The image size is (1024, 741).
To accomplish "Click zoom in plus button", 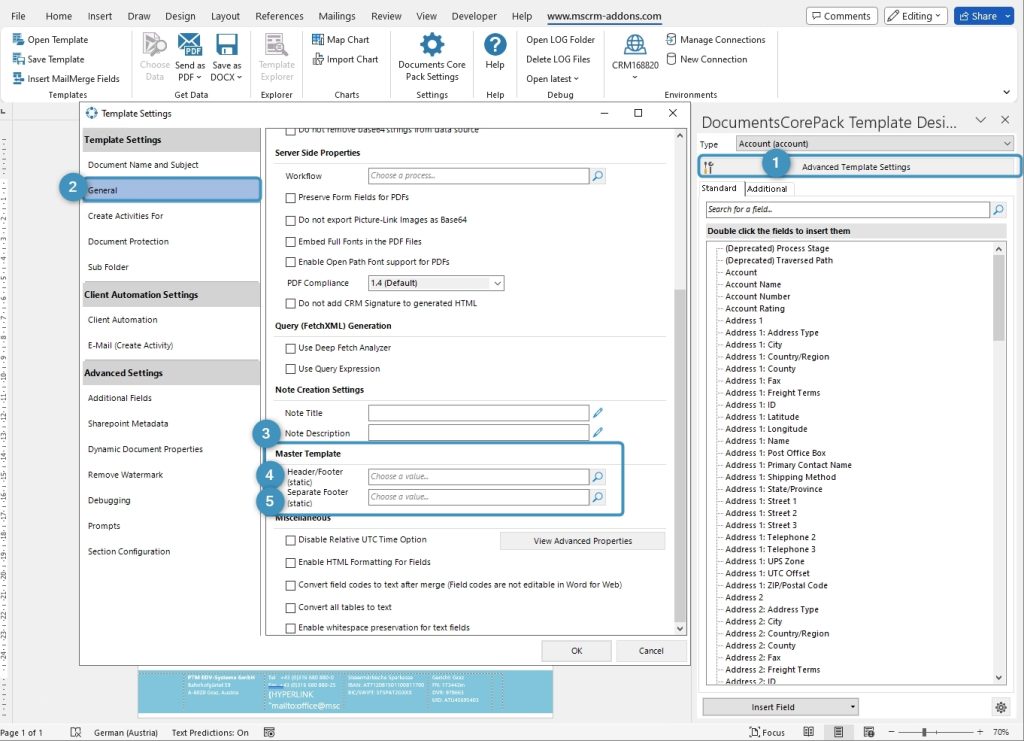I will click(980, 733).
